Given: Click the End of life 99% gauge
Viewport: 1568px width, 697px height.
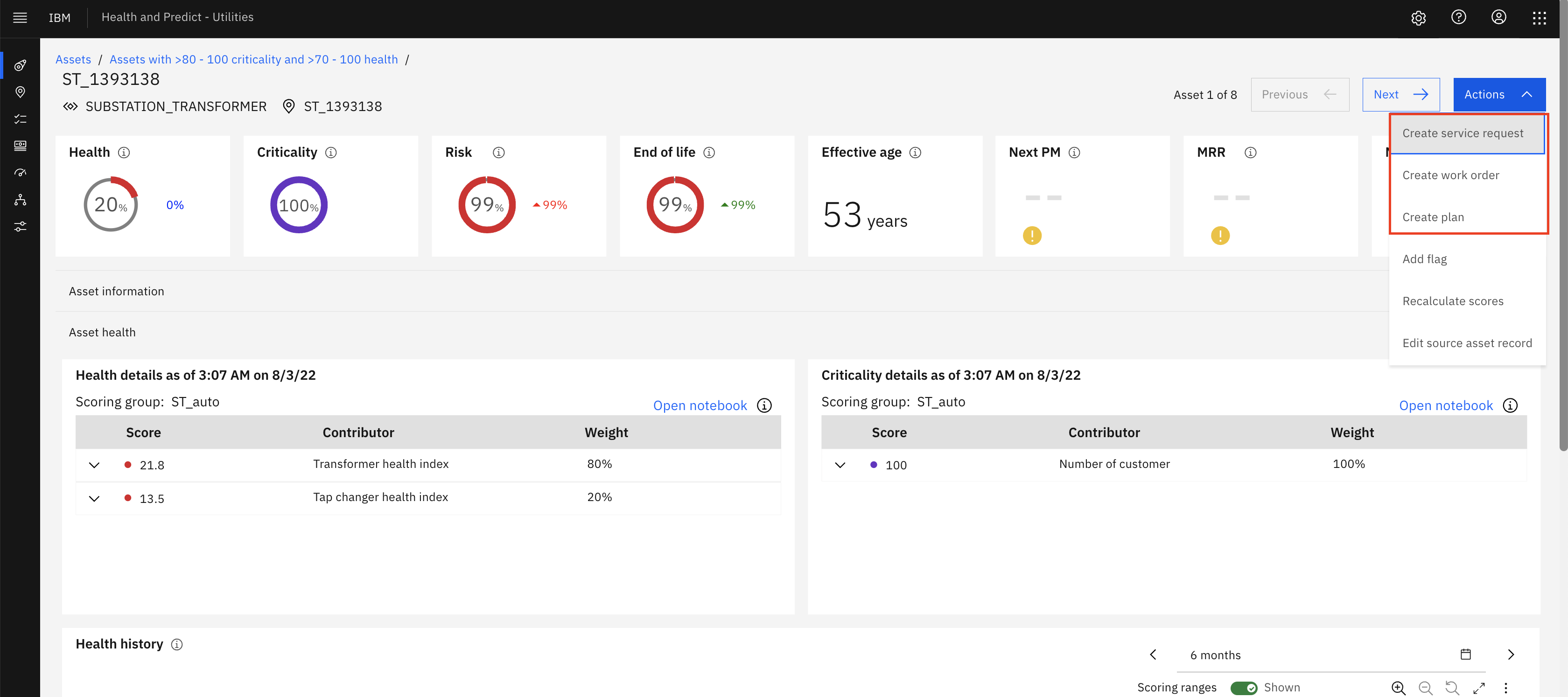Looking at the screenshot, I should (x=675, y=204).
